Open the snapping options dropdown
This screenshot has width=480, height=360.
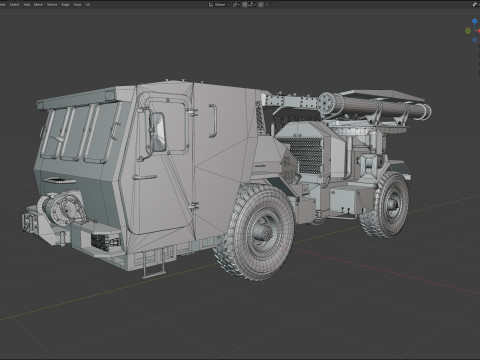252,5
